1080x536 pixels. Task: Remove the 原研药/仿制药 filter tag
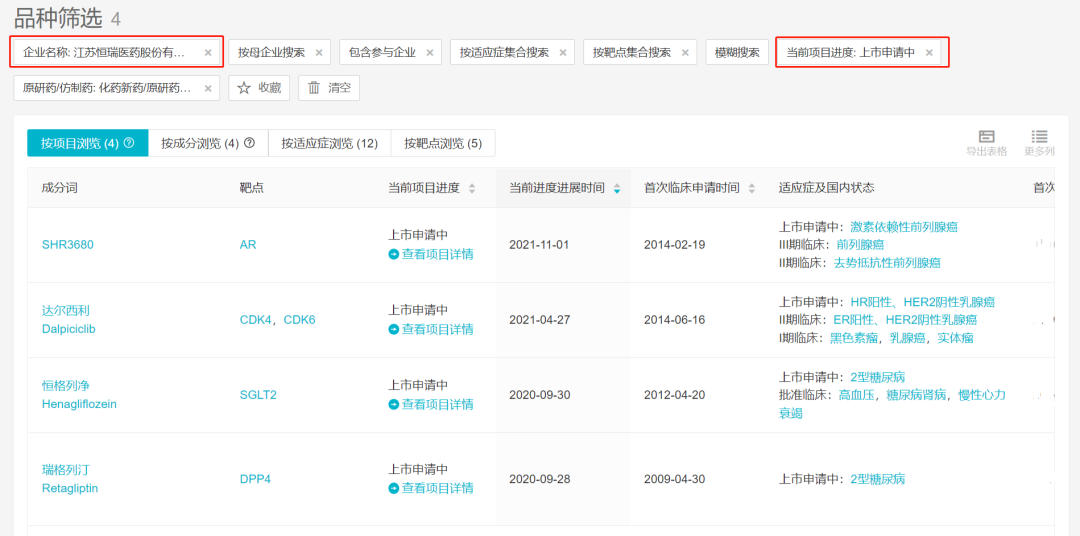(x=208, y=88)
